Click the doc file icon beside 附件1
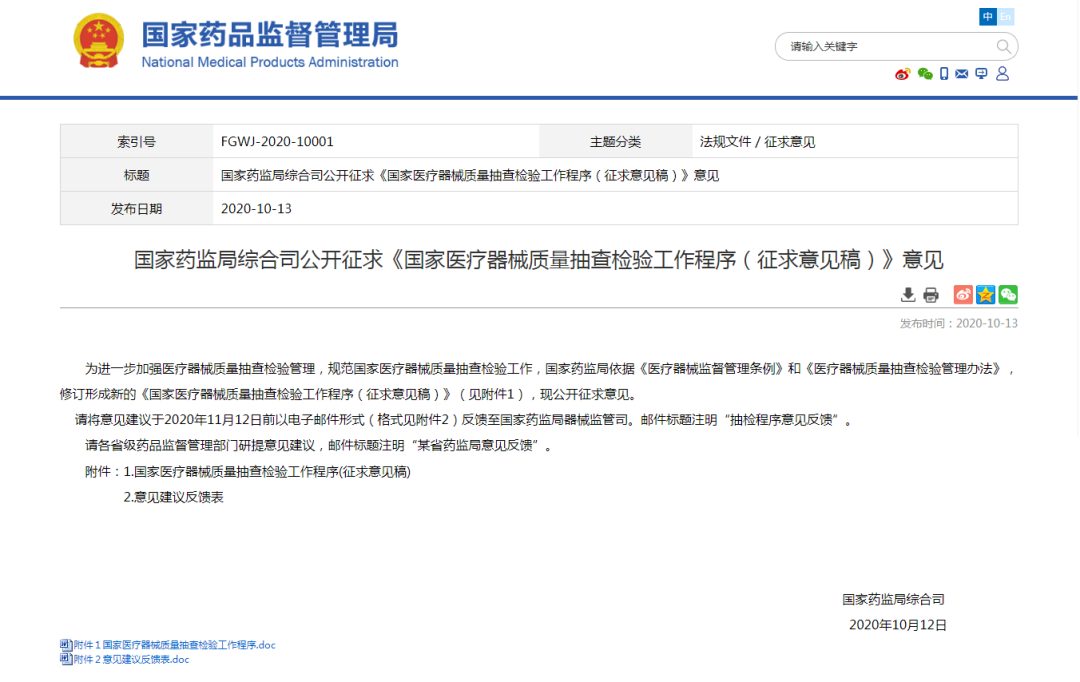Screen dimensions: 1080x682 [66, 645]
